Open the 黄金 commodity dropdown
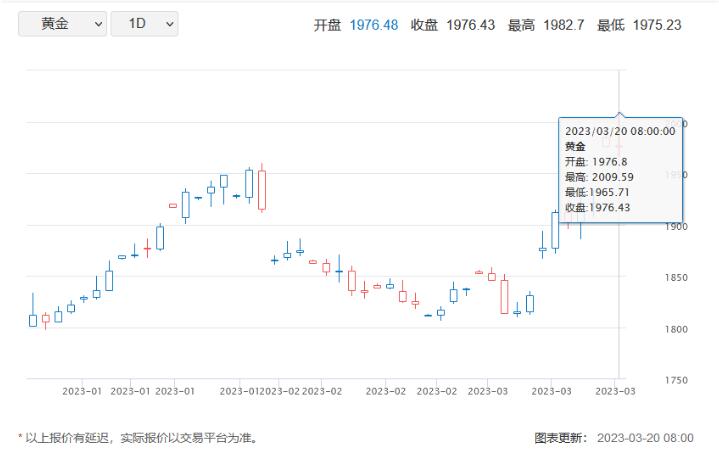The image size is (719, 458). [x=62, y=24]
